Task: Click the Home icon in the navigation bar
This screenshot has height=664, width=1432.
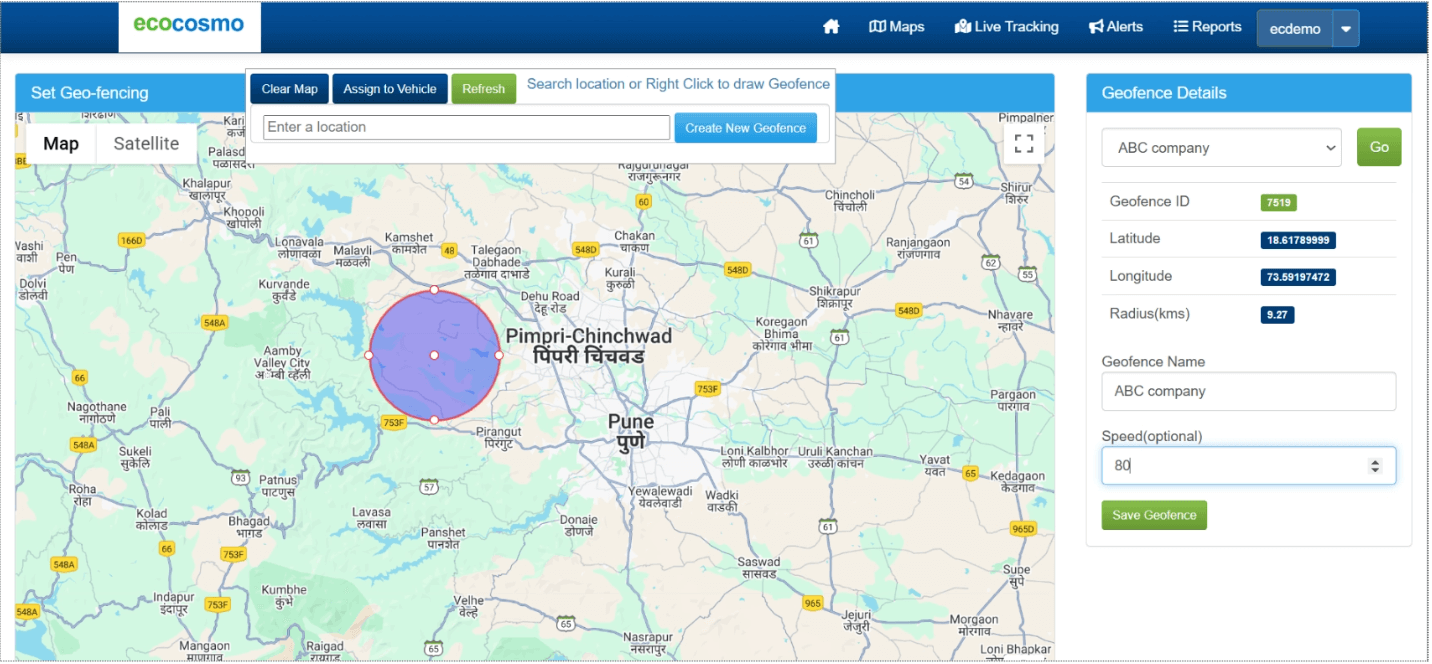Action: tap(831, 27)
